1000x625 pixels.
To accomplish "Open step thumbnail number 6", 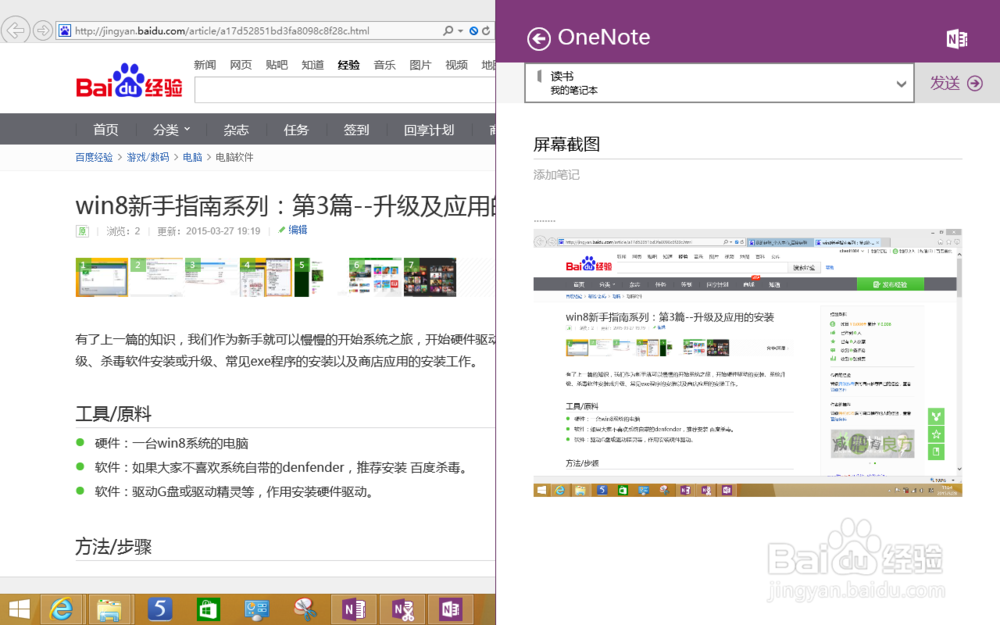I will pyautogui.click(x=375, y=277).
